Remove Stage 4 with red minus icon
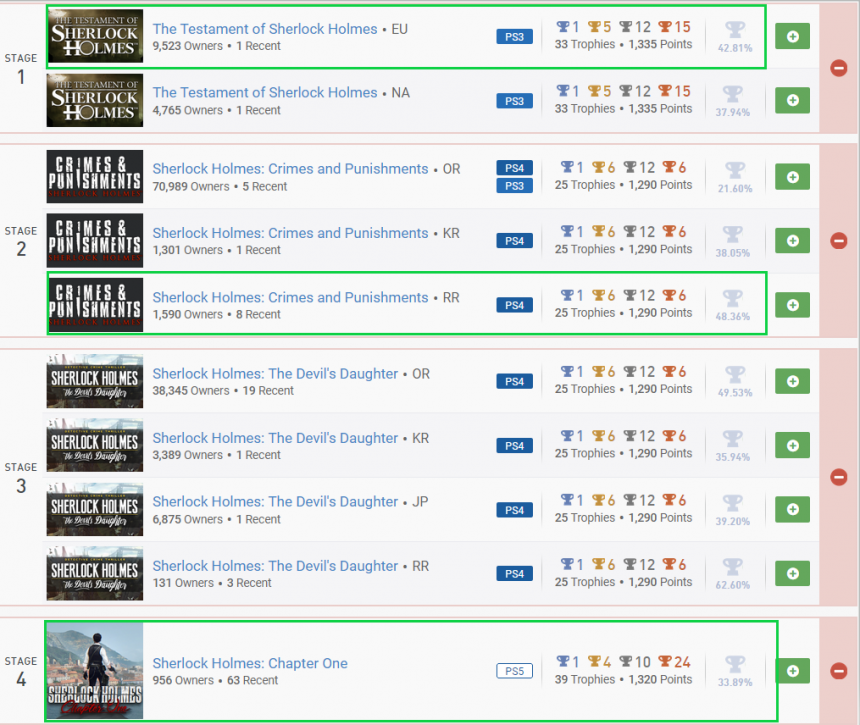 [x=838, y=671]
